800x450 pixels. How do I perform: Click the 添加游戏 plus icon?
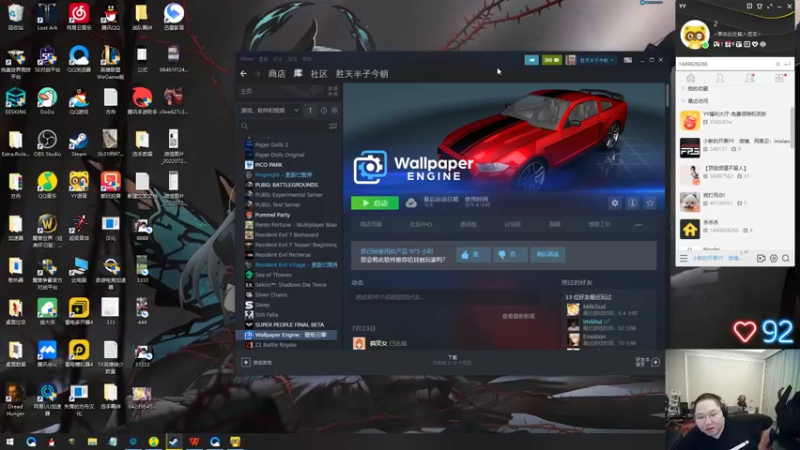coord(245,362)
